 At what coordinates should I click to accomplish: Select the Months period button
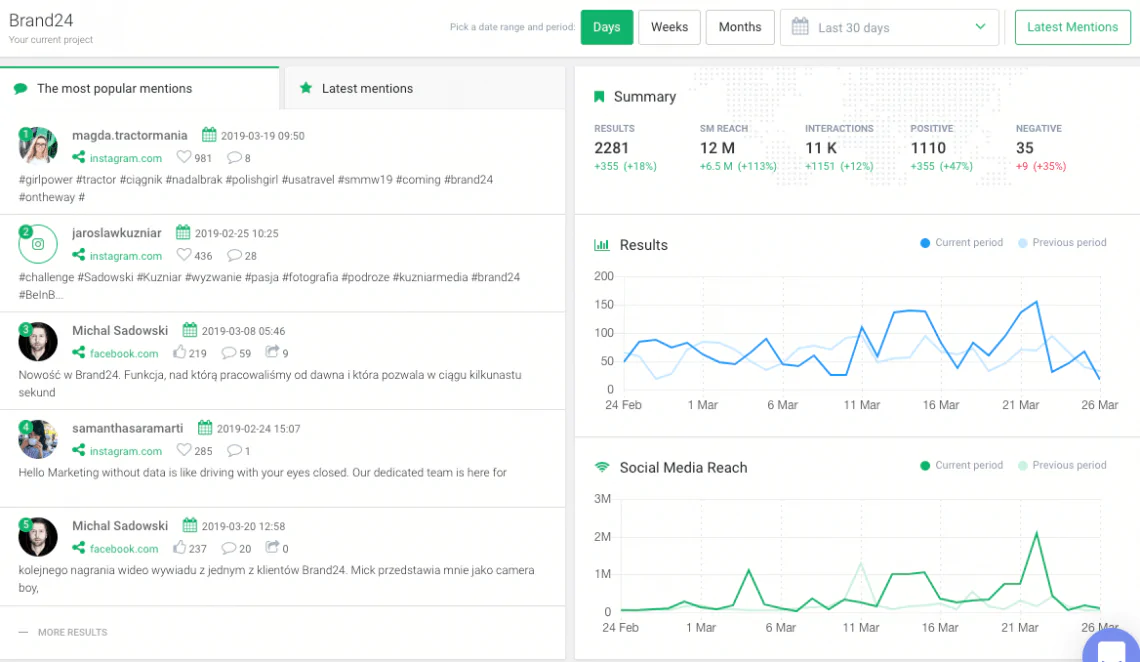click(739, 28)
